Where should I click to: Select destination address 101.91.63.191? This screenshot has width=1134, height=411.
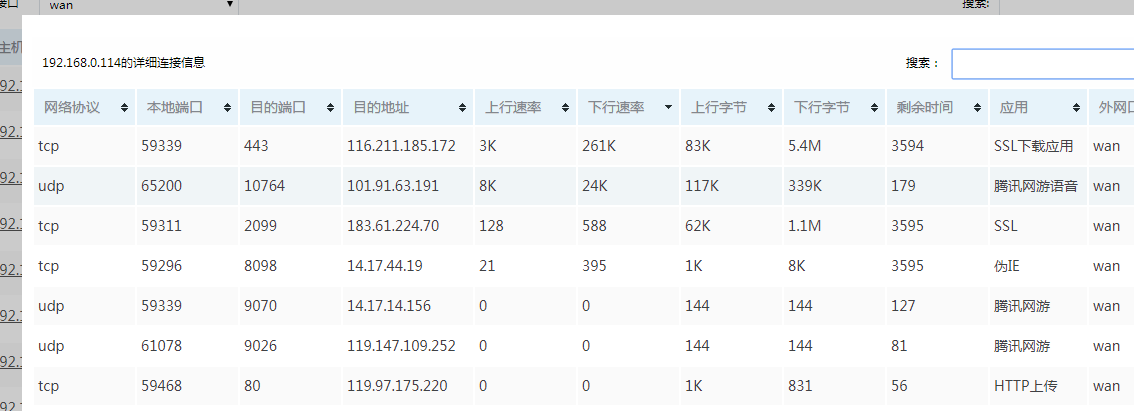(393, 186)
